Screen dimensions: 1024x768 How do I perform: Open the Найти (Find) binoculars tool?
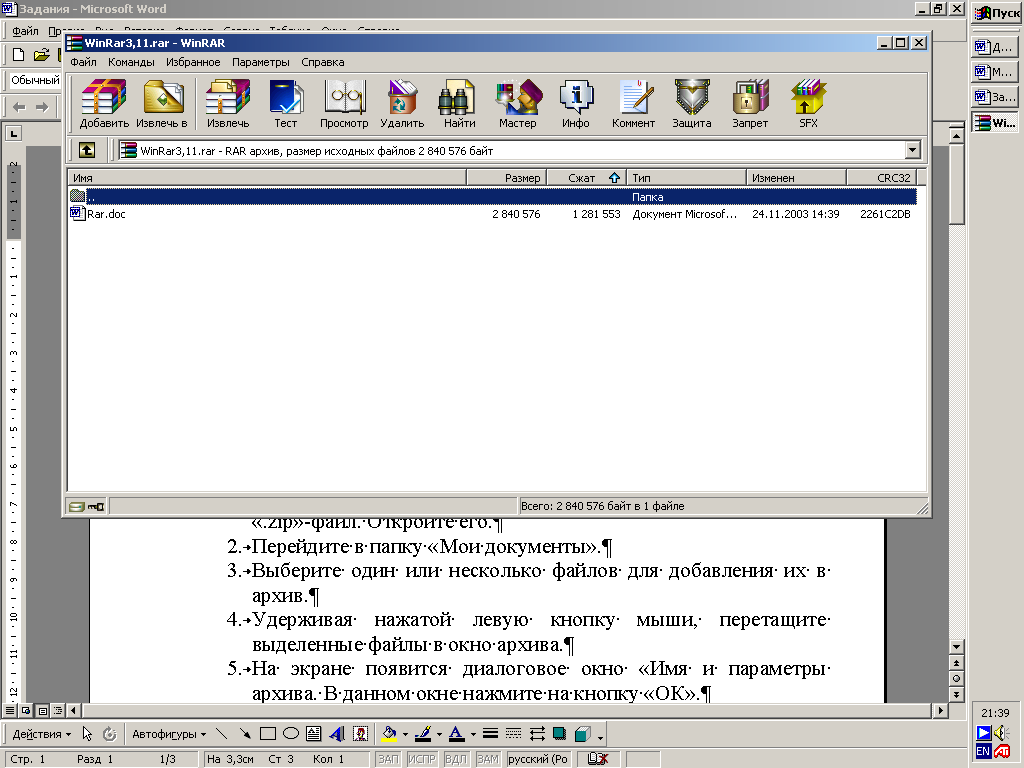[x=460, y=104]
